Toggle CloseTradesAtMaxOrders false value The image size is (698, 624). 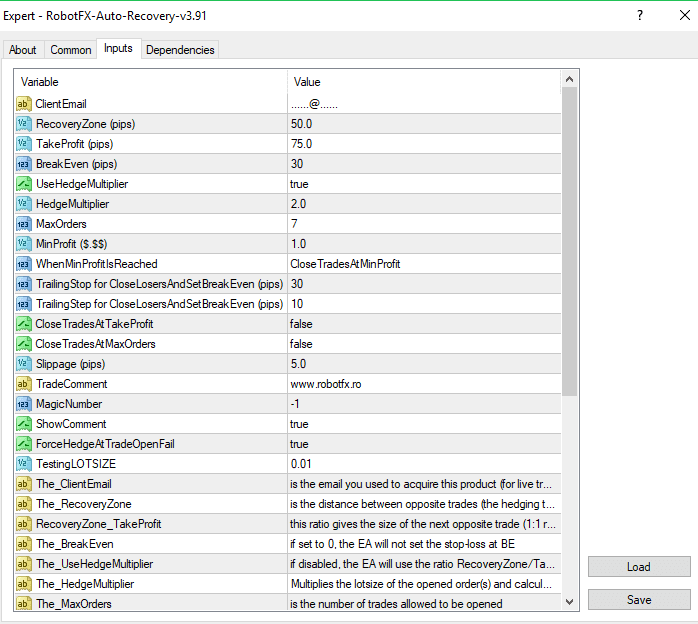[x=424, y=344]
